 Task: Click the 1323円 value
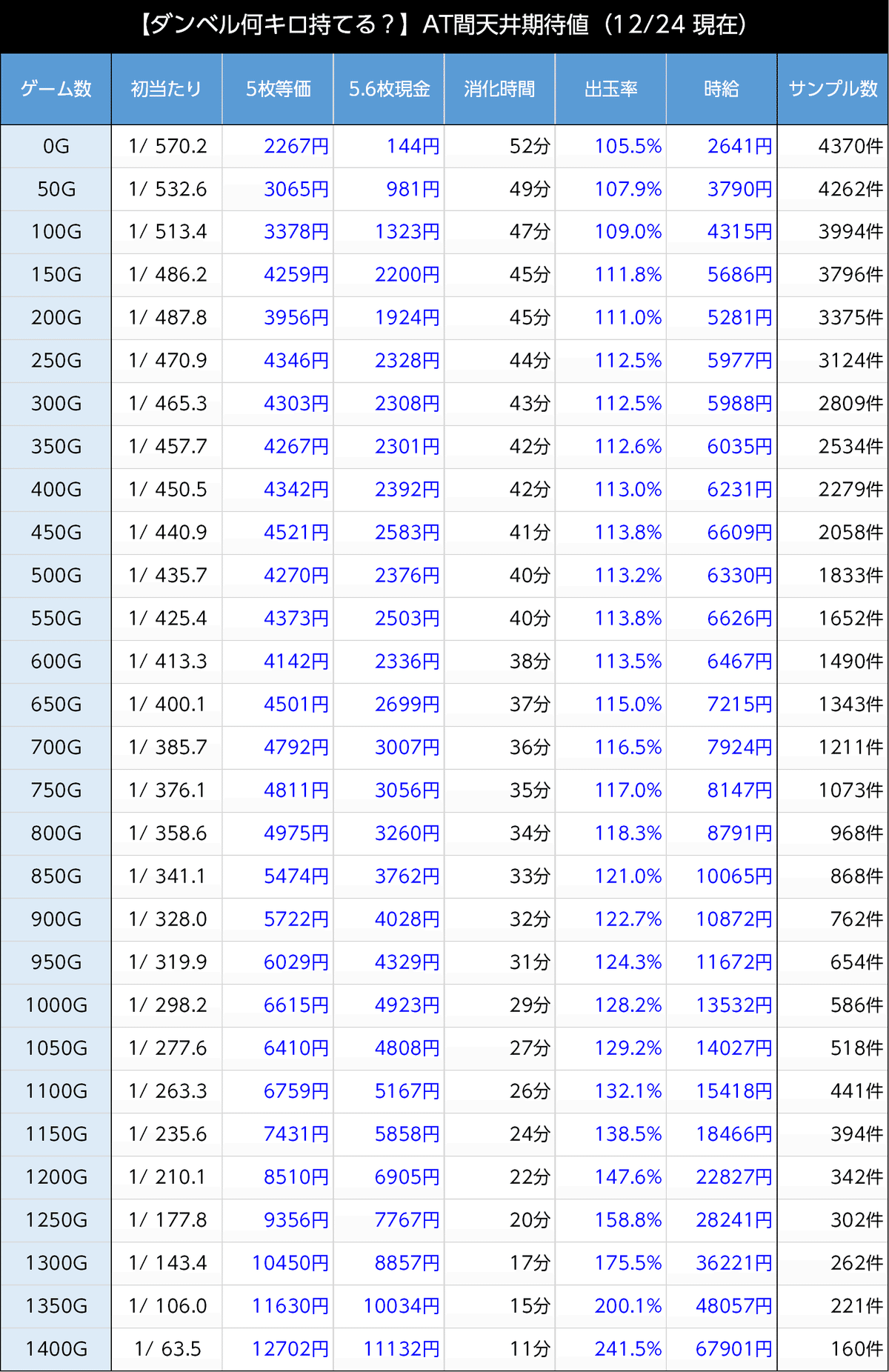[x=407, y=233]
